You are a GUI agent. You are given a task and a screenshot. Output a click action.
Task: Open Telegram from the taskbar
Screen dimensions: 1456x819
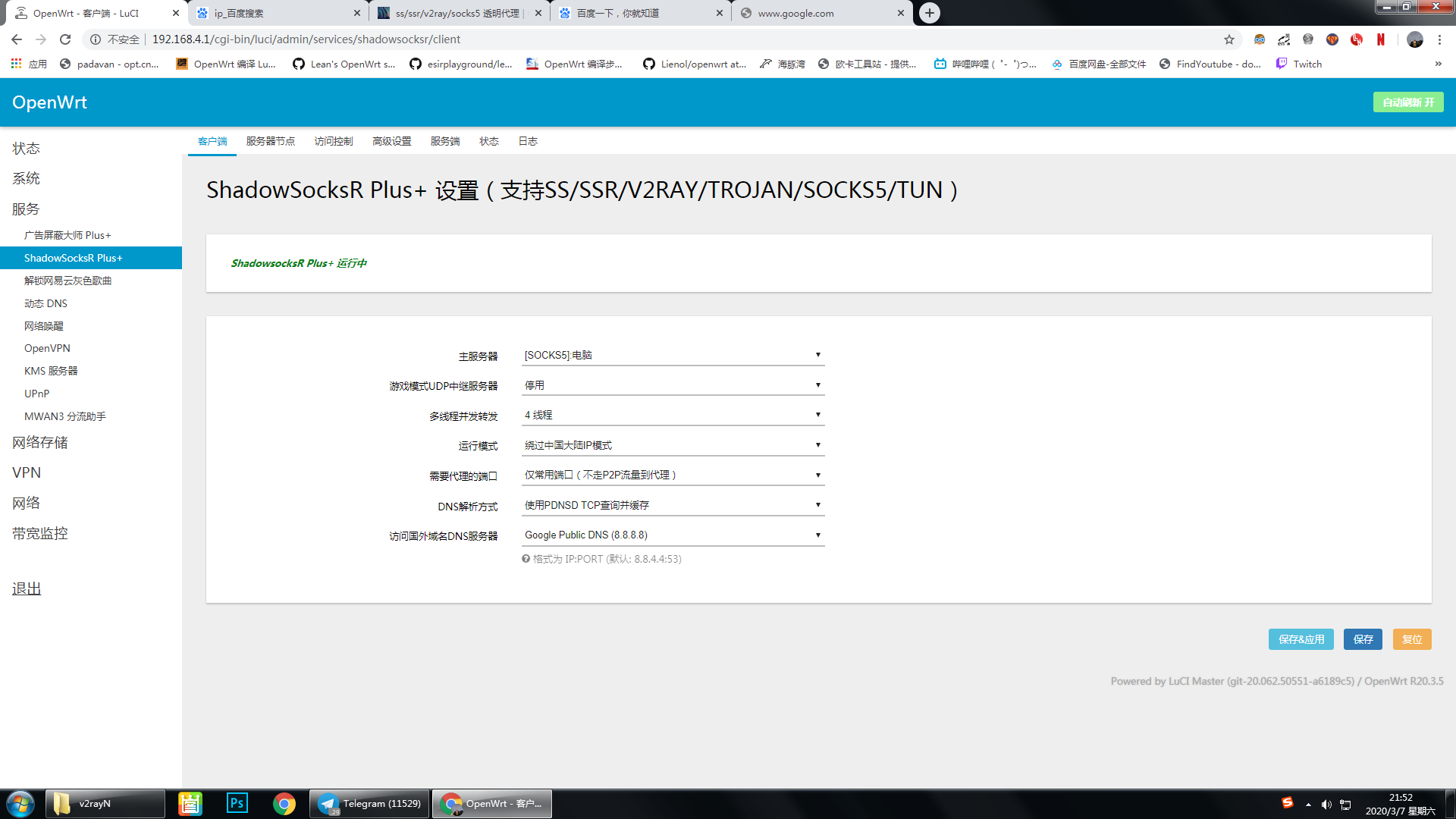(x=369, y=803)
